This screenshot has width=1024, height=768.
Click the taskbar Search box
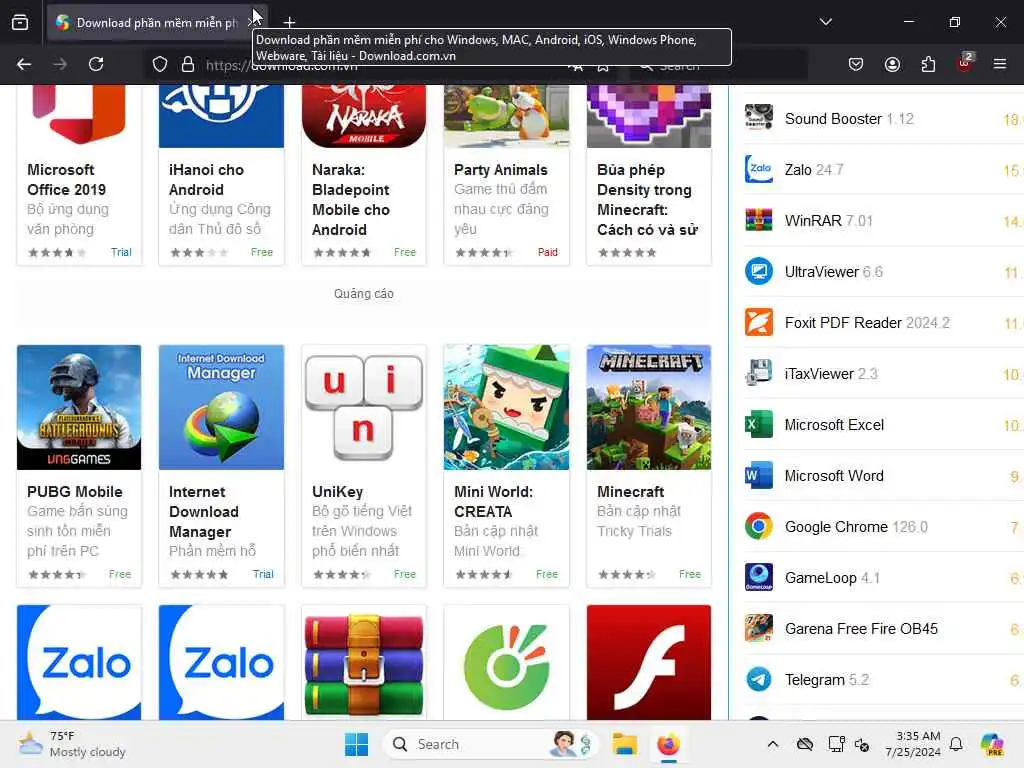[490, 744]
